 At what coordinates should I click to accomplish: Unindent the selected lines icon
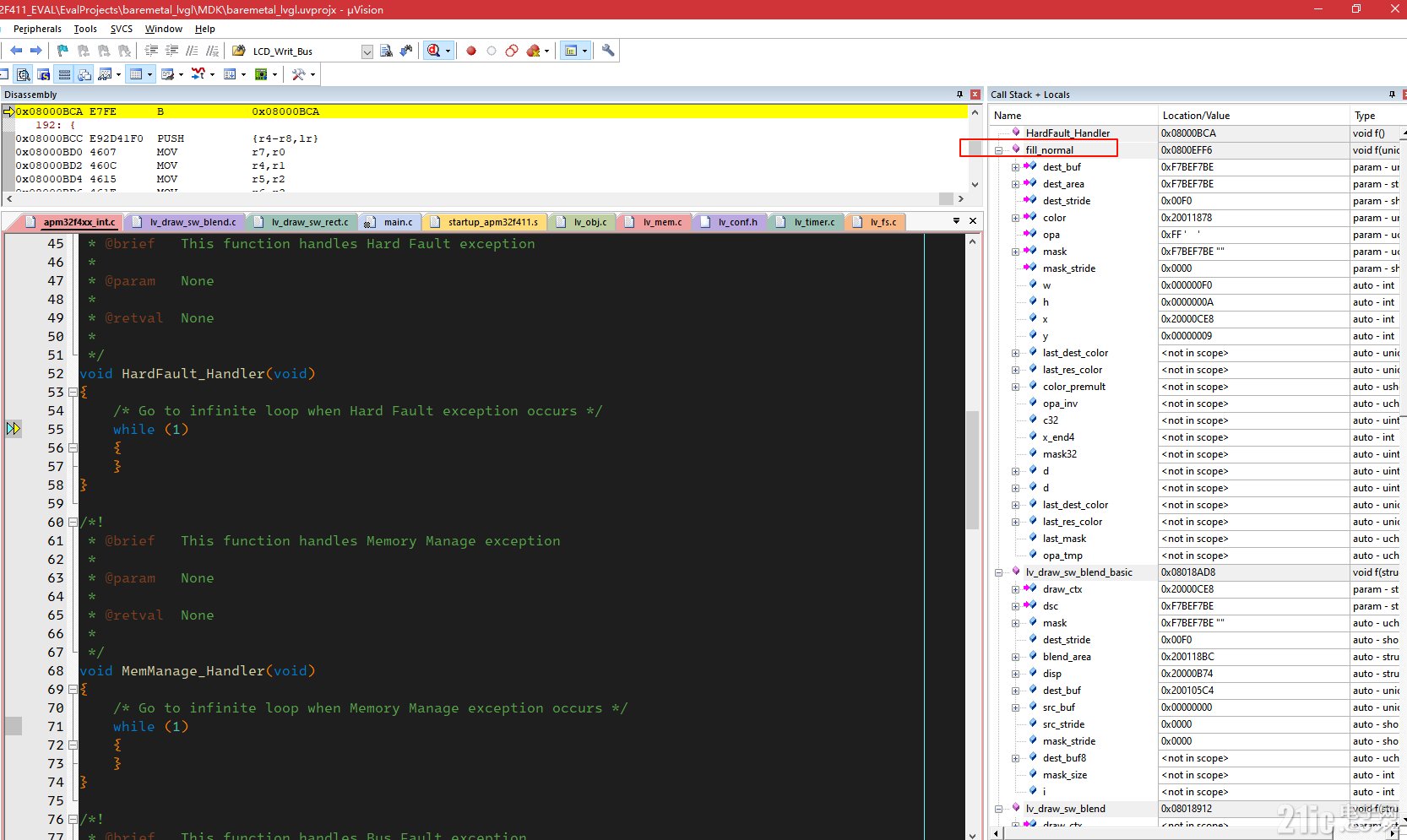click(x=172, y=51)
